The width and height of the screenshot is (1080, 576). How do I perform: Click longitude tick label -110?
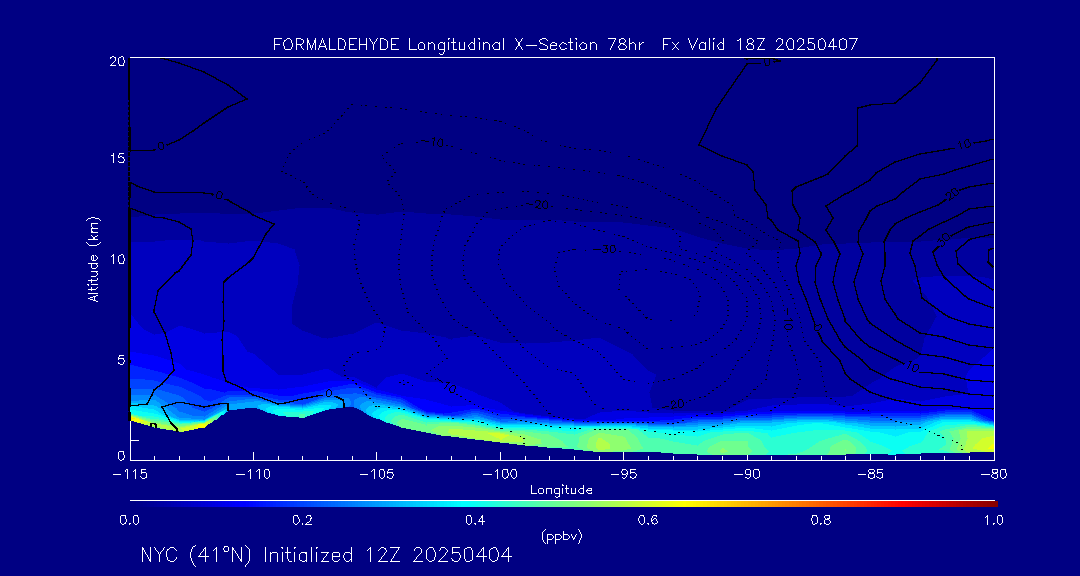pyautogui.click(x=253, y=475)
